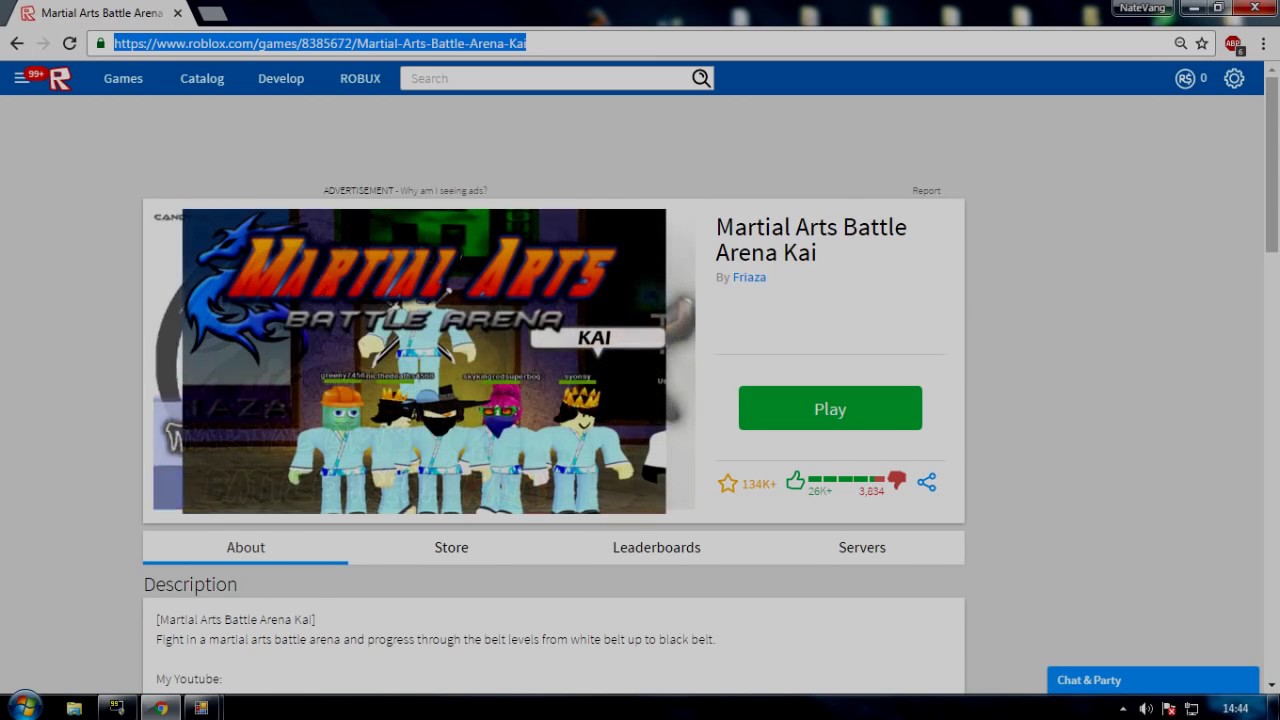Favorite the game with the star icon

727,483
